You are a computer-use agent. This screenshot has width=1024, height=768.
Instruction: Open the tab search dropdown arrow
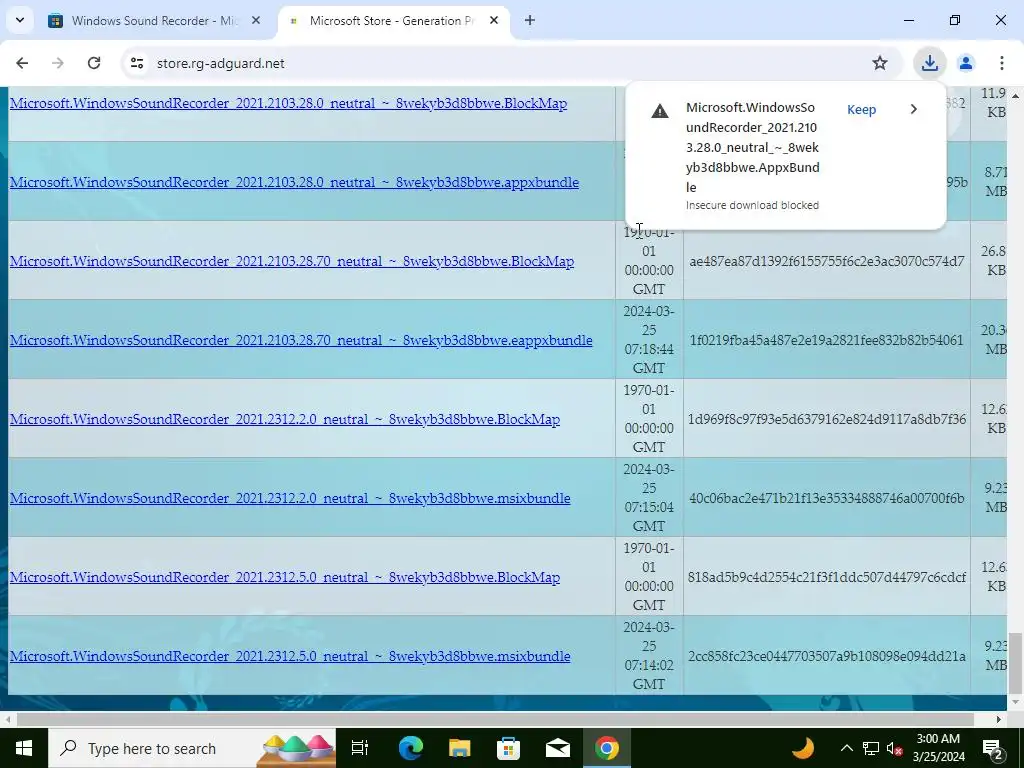click(x=20, y=20)
